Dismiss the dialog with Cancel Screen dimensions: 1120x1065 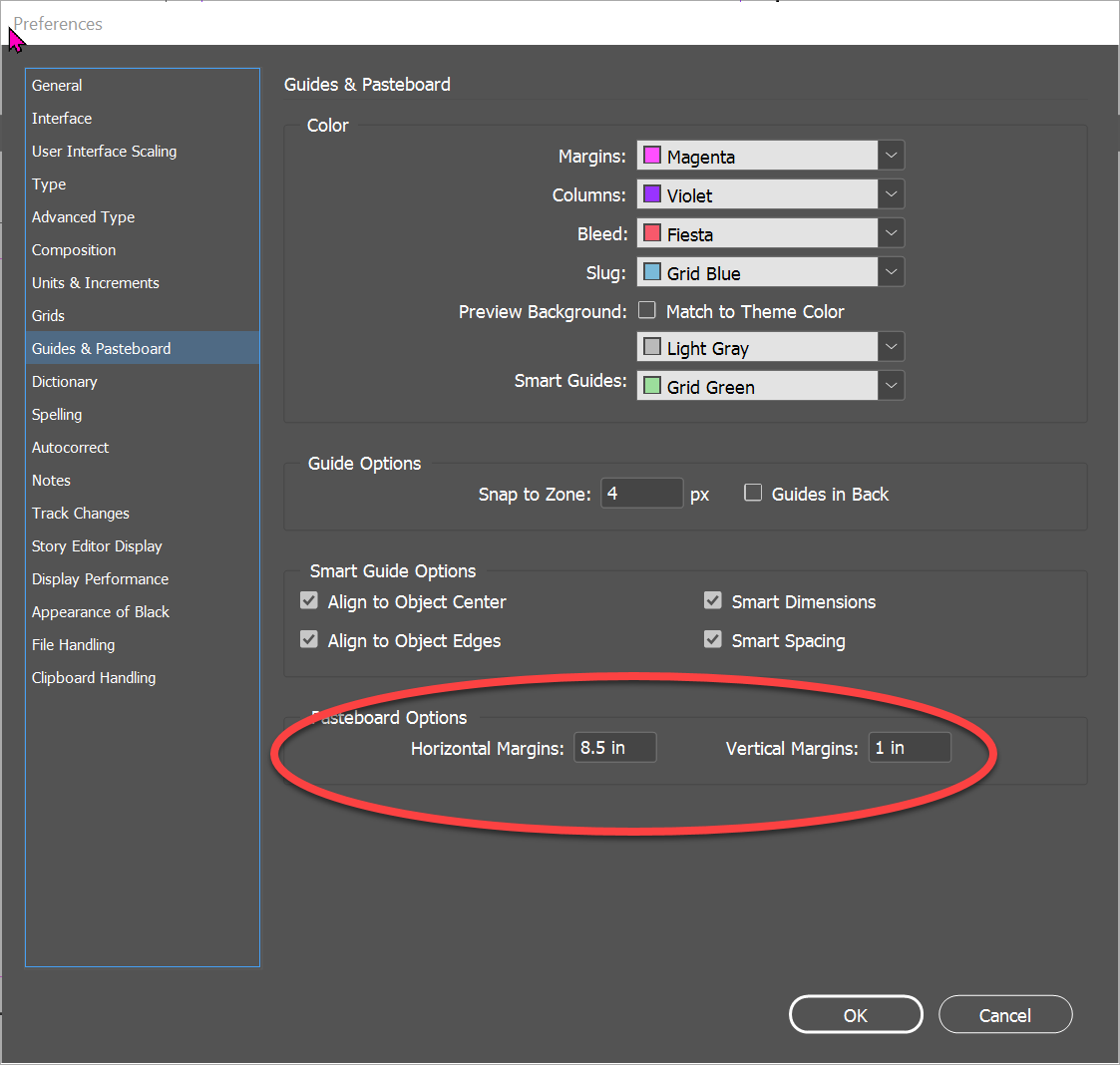point(1004,1014)
